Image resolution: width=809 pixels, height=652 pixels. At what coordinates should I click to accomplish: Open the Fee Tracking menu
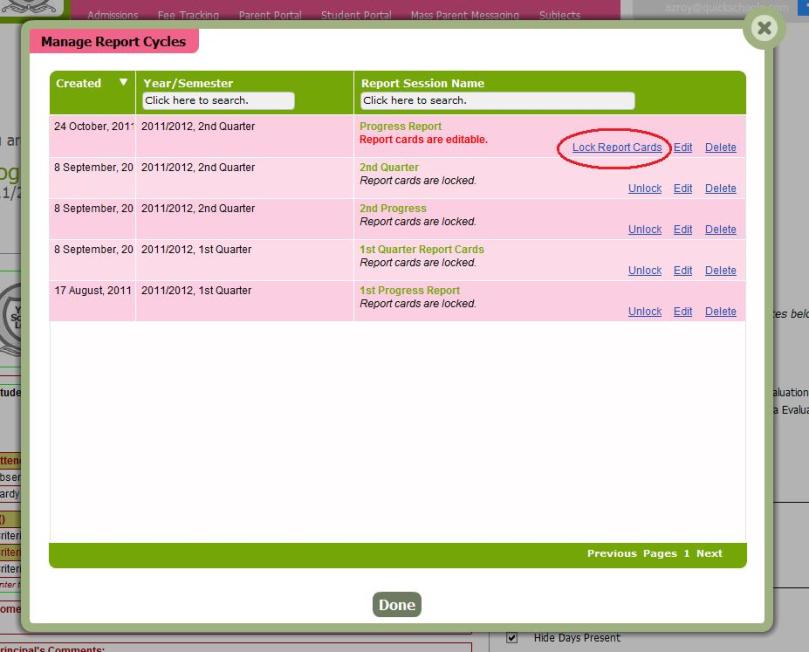pyautogui.click(x=188, y=15)
